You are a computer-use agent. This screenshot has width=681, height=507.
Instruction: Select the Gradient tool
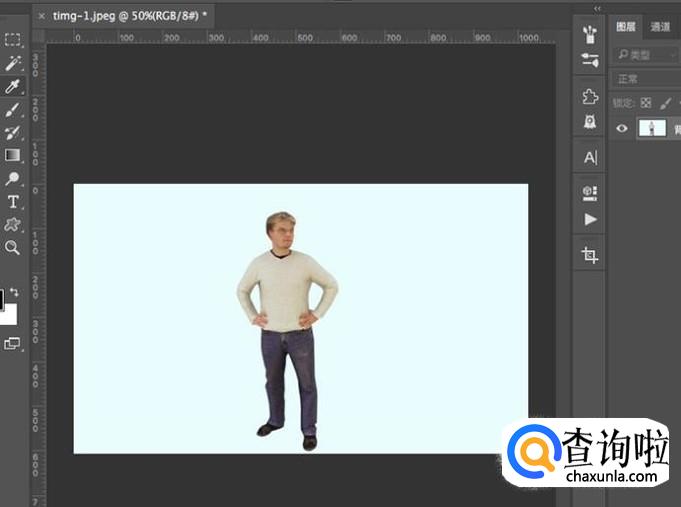pos(12,155)
